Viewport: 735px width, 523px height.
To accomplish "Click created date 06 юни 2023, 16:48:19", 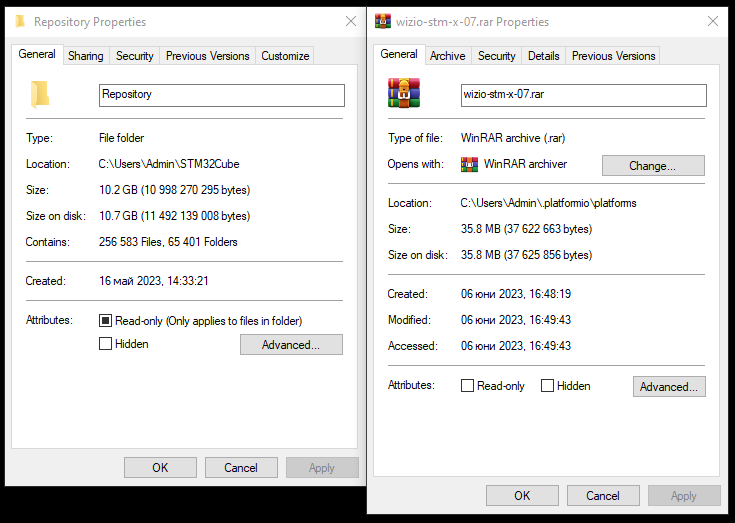I will pyautogui.click(x=516, y=294).
